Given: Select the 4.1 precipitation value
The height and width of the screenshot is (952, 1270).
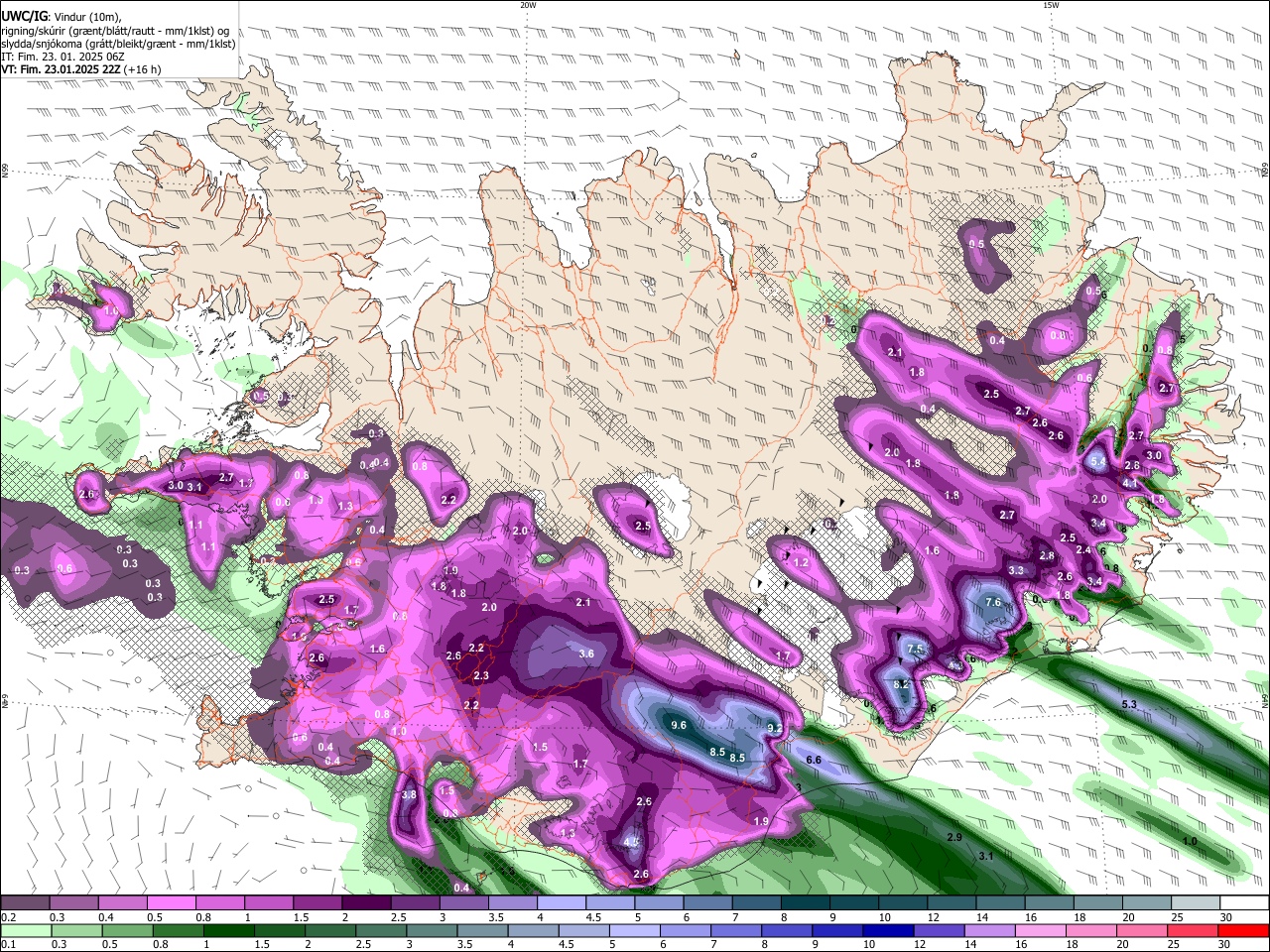Looking at the screenshot, I should pos(1129,483).
